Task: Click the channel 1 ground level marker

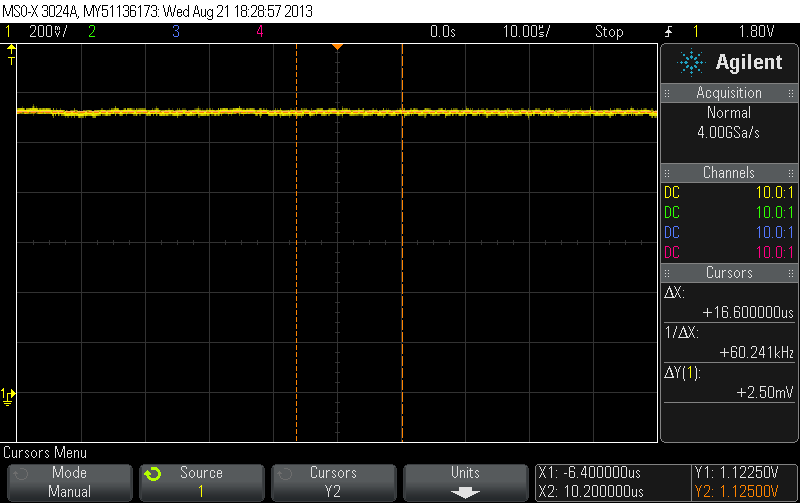Action: click(8, 396)
